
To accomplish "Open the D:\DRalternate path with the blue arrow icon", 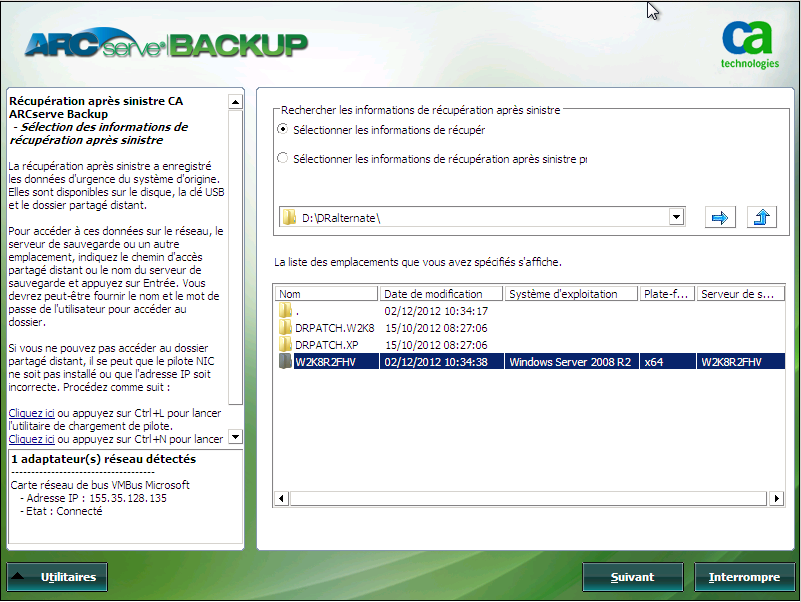I will 719,217.
